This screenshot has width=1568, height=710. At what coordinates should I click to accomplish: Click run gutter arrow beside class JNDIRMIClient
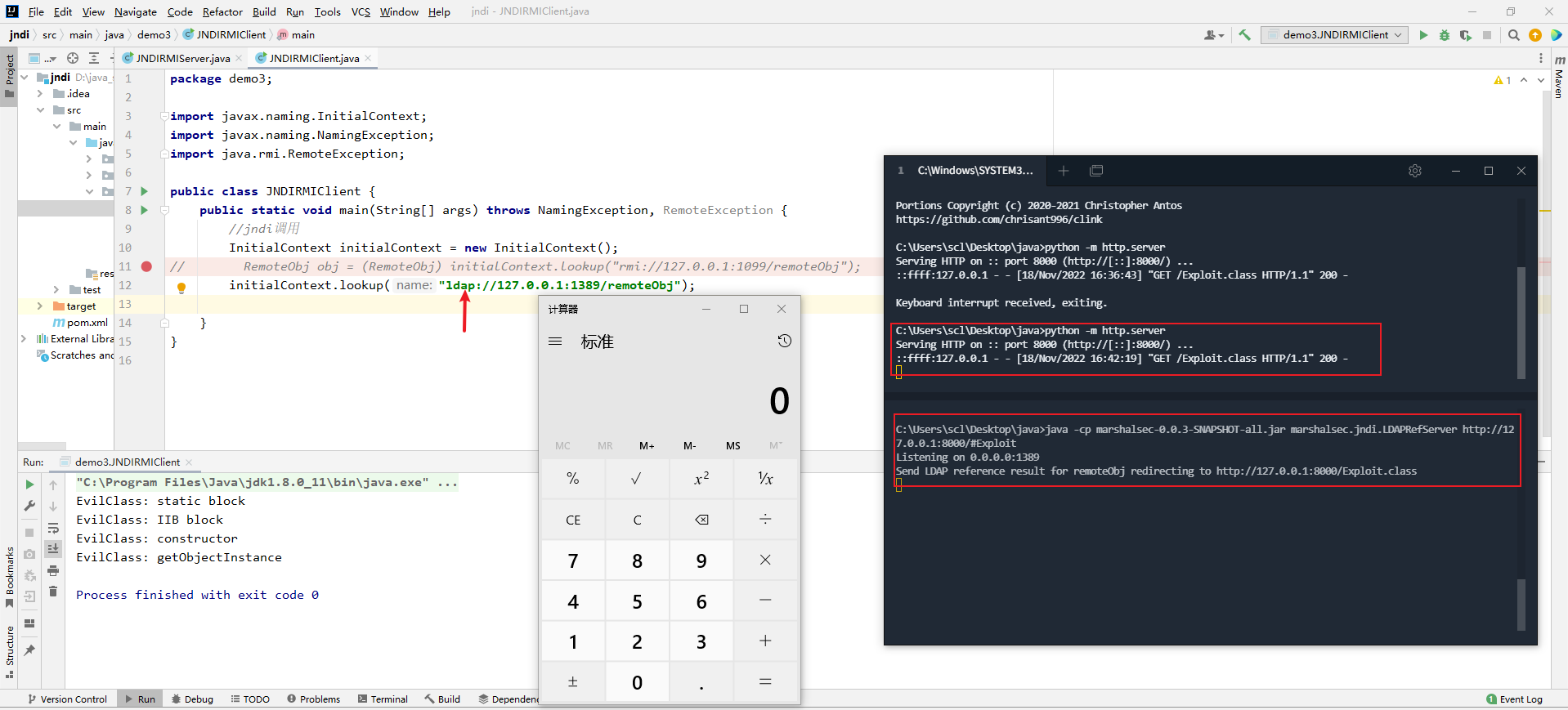coord(145,191)
